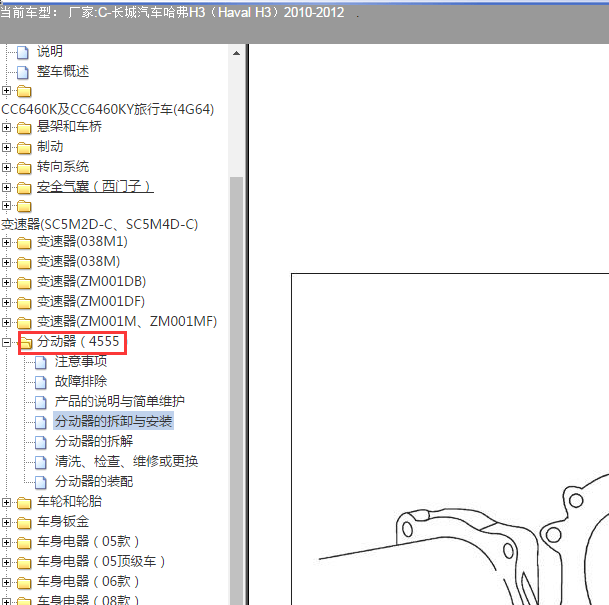Viewport: 609px width, 605px height.
Task: Click the 车身钣金 folder icon
Action: (24, 523)
